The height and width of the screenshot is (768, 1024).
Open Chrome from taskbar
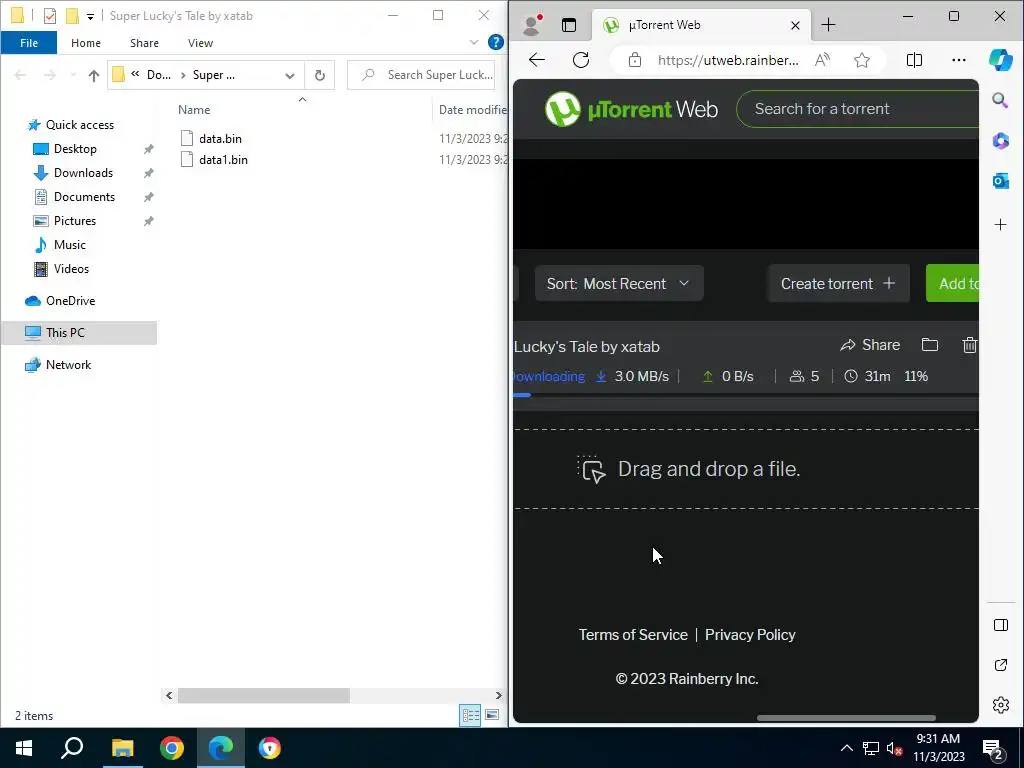pyautogui.click(x=172, y=748)
